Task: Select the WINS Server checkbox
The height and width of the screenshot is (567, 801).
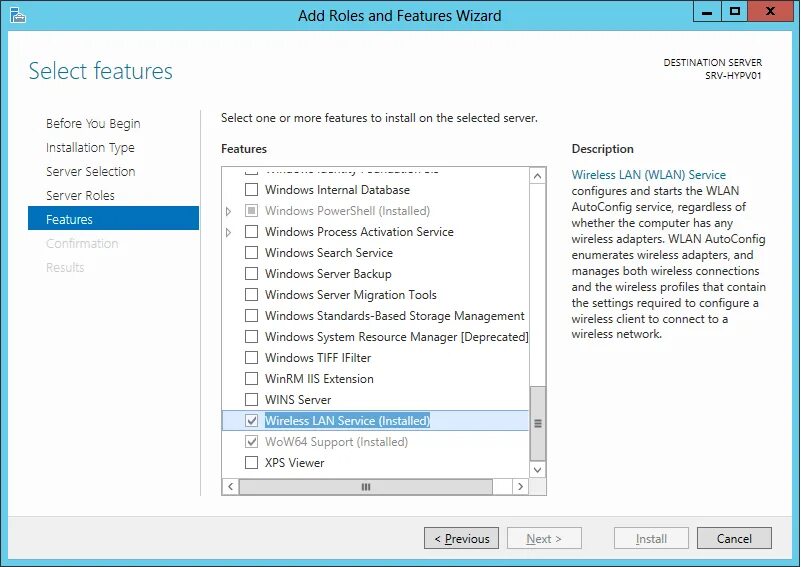Action: click(252, 400)
